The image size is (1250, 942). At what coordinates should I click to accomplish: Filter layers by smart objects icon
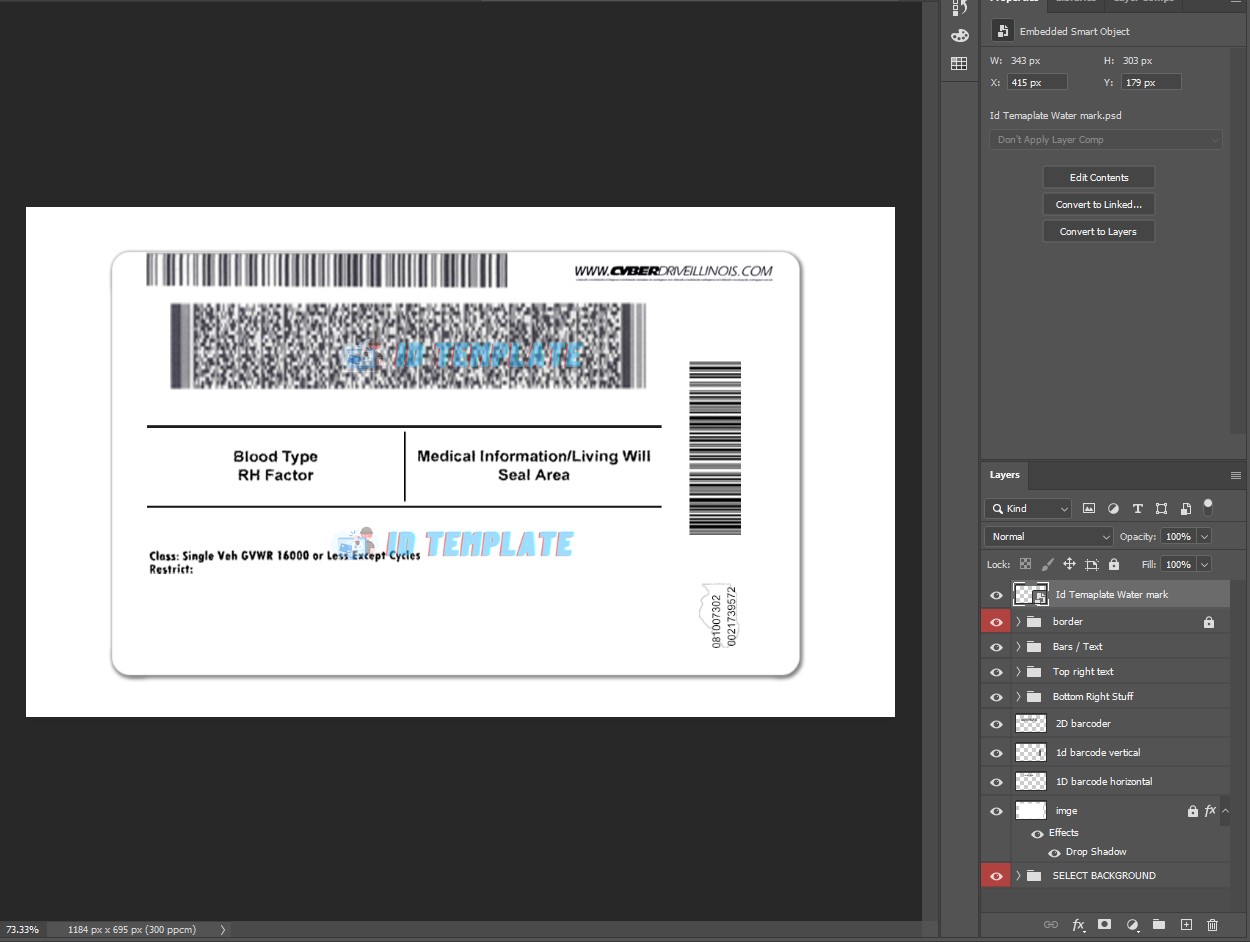tap(1185, 508)
